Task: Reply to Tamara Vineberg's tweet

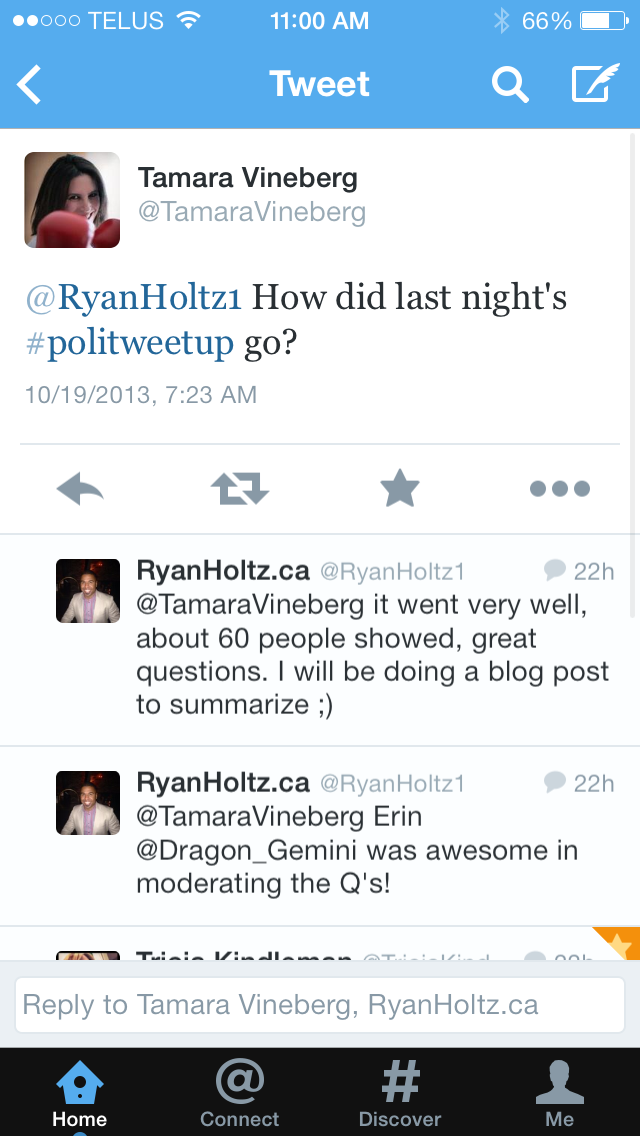Action: point(80,489)
